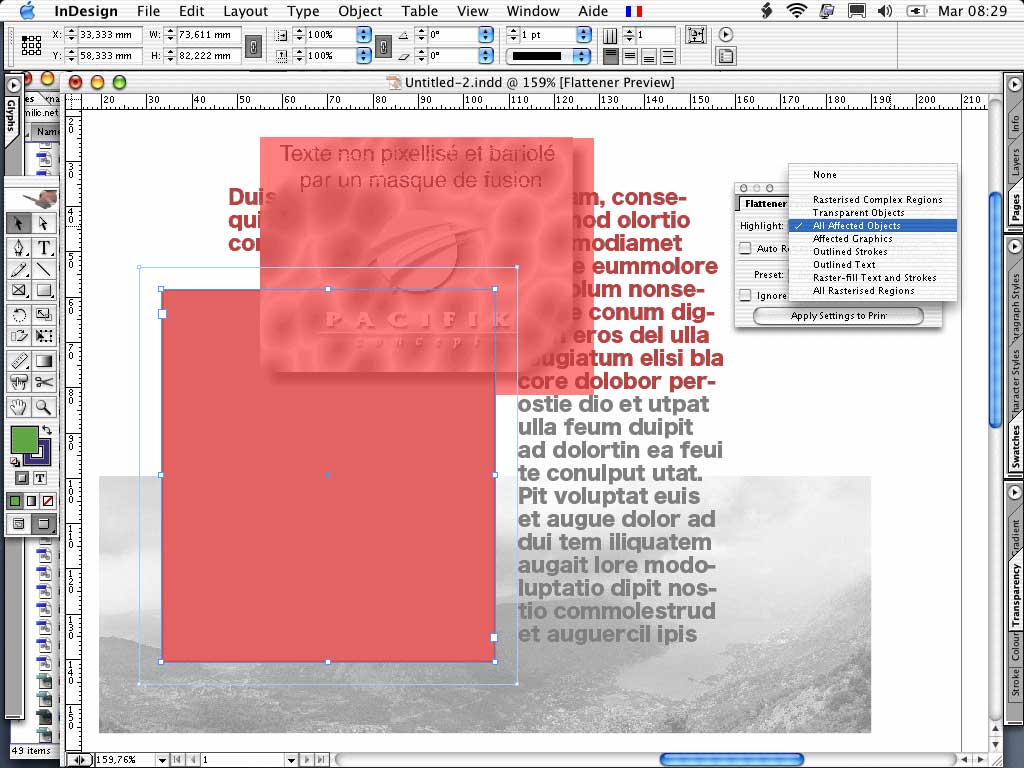The width and height of the screenshot is (1024, 768).
Task: Open scale X percentage dropdown
Action: 364,35
